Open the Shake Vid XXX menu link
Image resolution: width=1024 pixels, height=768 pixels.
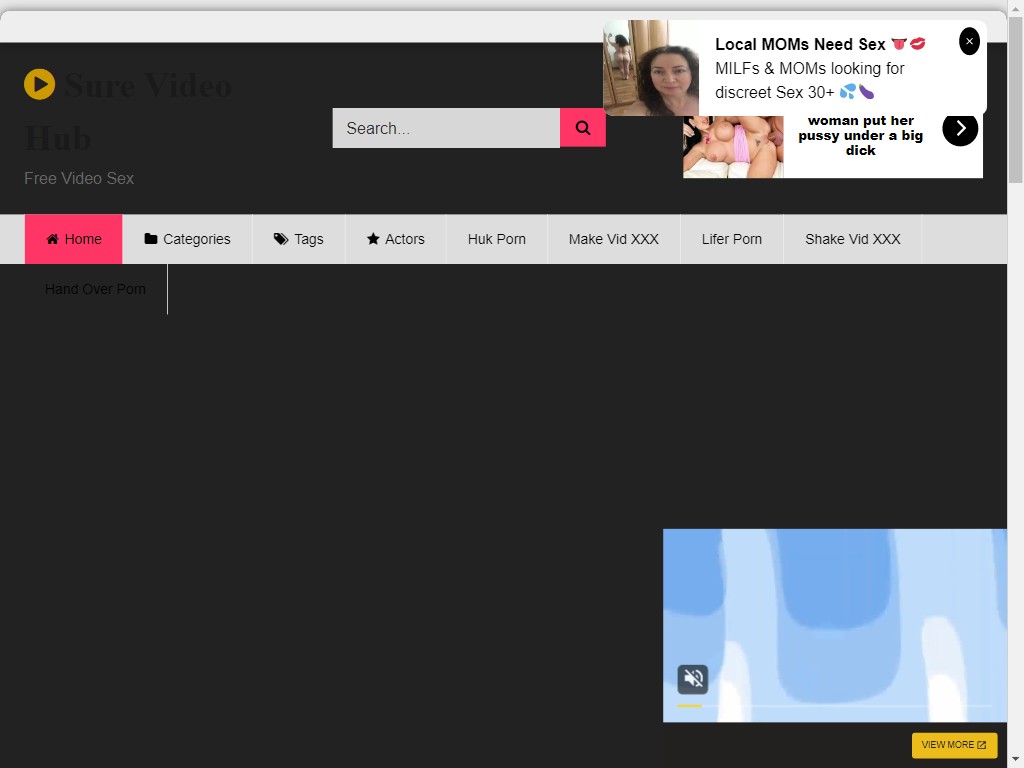click(853, 239)
